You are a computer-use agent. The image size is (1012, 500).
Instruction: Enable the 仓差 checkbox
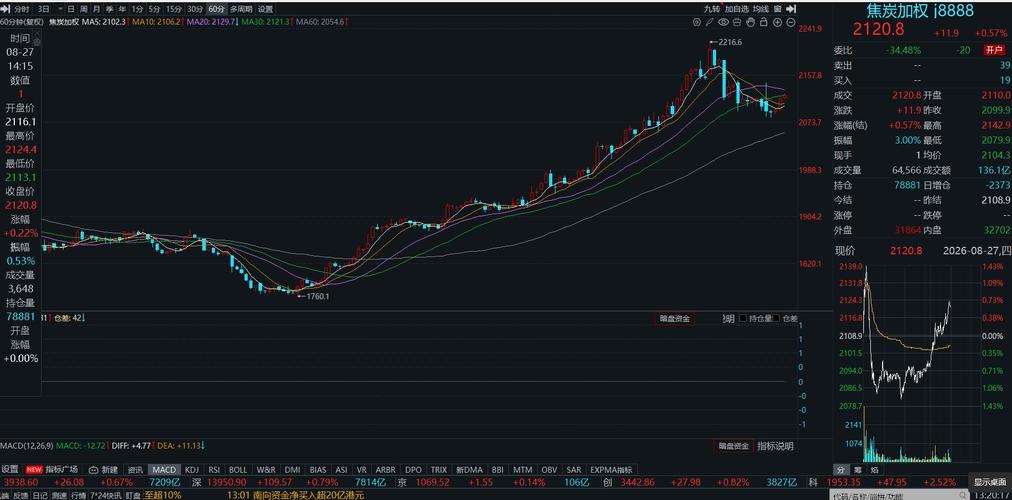tap(777, 318)
